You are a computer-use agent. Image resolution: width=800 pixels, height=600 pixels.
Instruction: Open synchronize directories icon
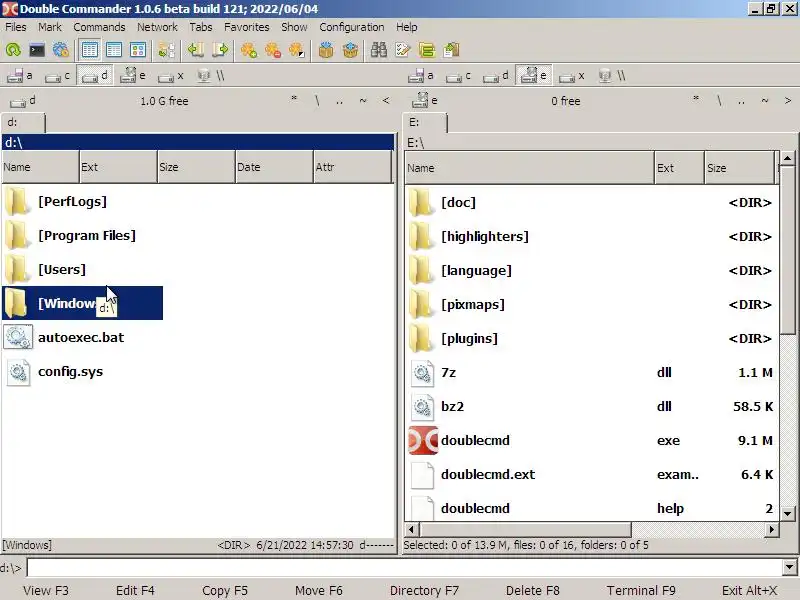(x=427, y=50)
